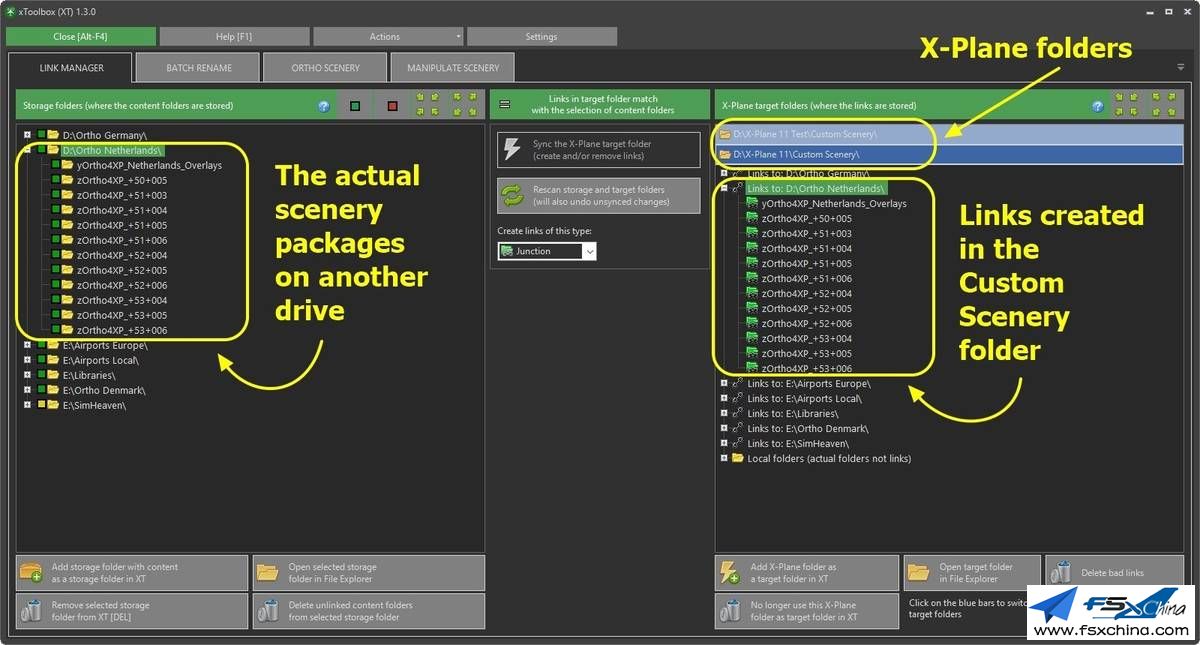
Task: Toggle checkbox for E:\Ortho Denmark\
Action: 41,390
